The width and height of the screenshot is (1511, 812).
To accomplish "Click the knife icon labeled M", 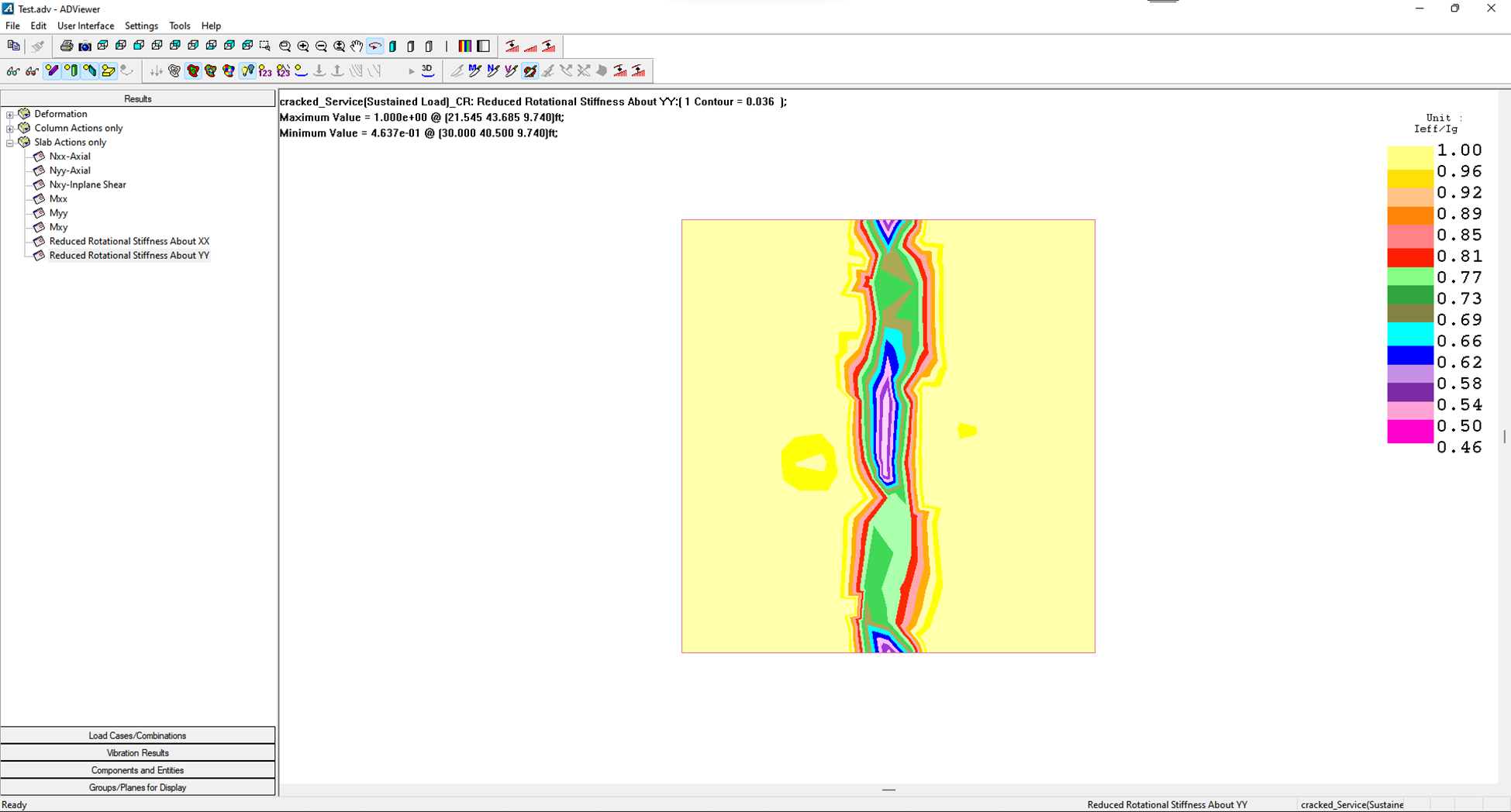I will 474,71.
